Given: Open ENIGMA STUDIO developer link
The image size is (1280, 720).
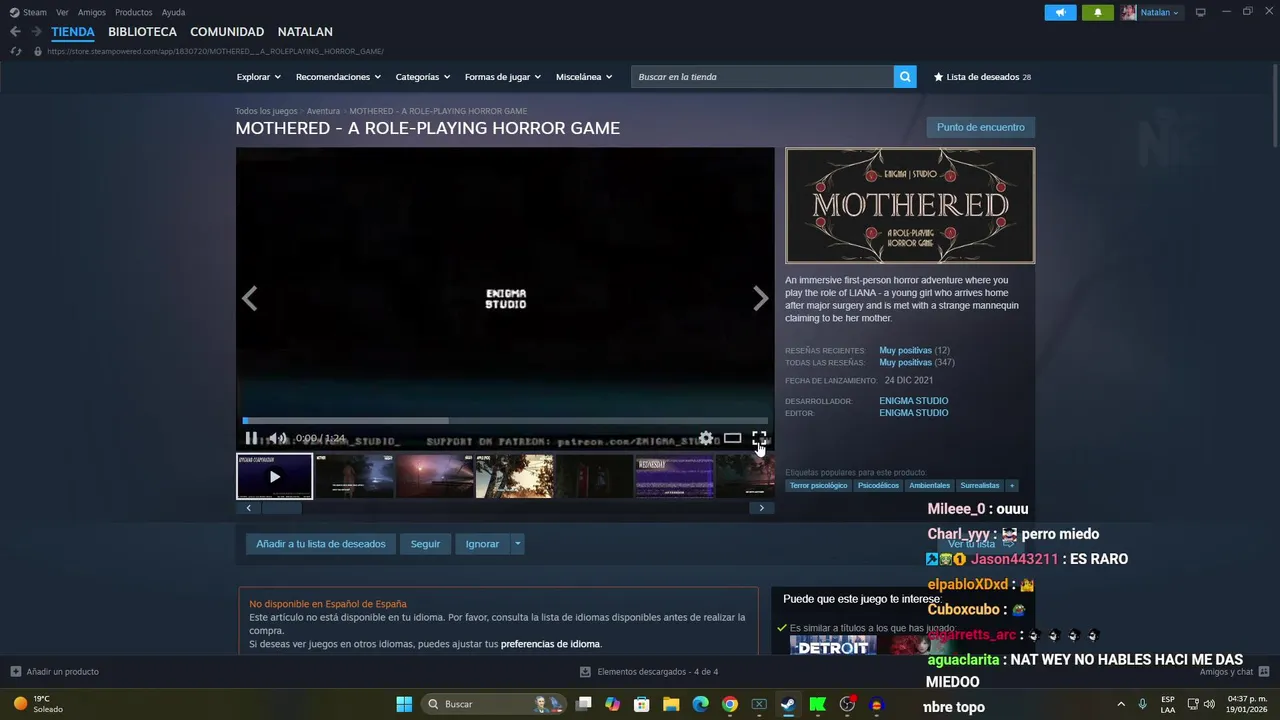Looking at the screenshot, I should [913, 401].
